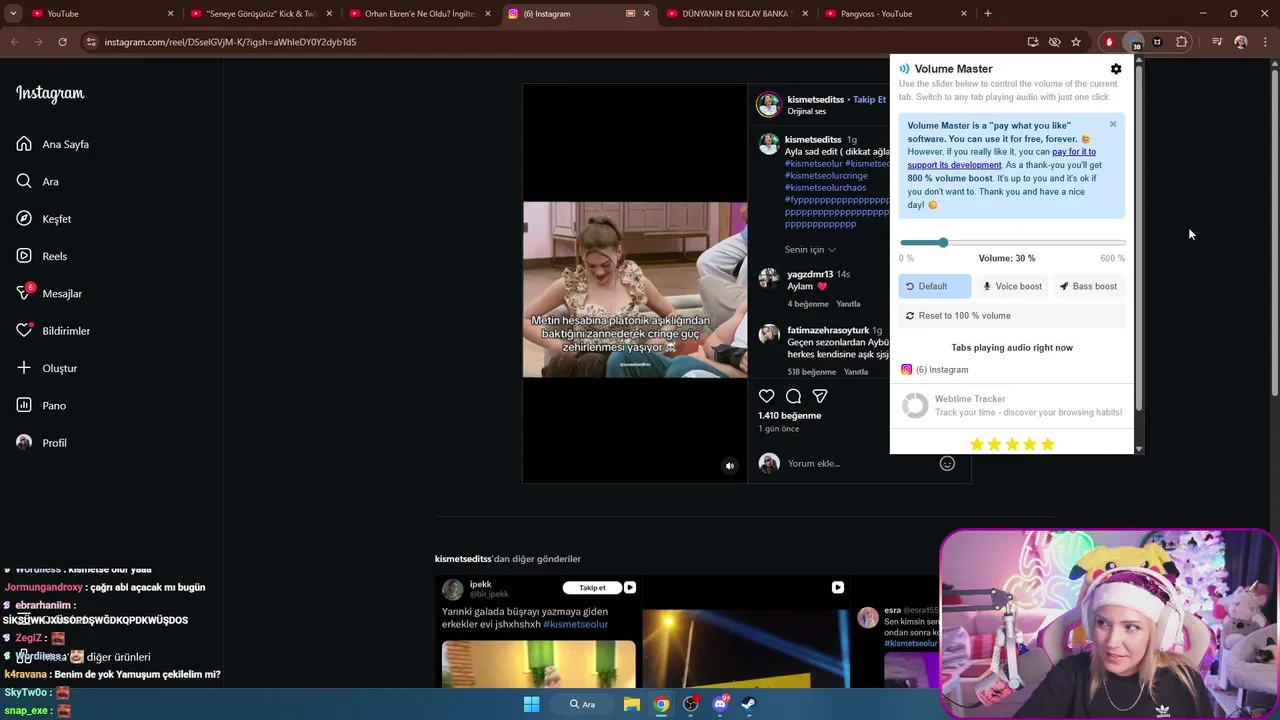Screen dimensions: 1280x720
Task: Bookmark this page with star icon
Action: 1076,42
